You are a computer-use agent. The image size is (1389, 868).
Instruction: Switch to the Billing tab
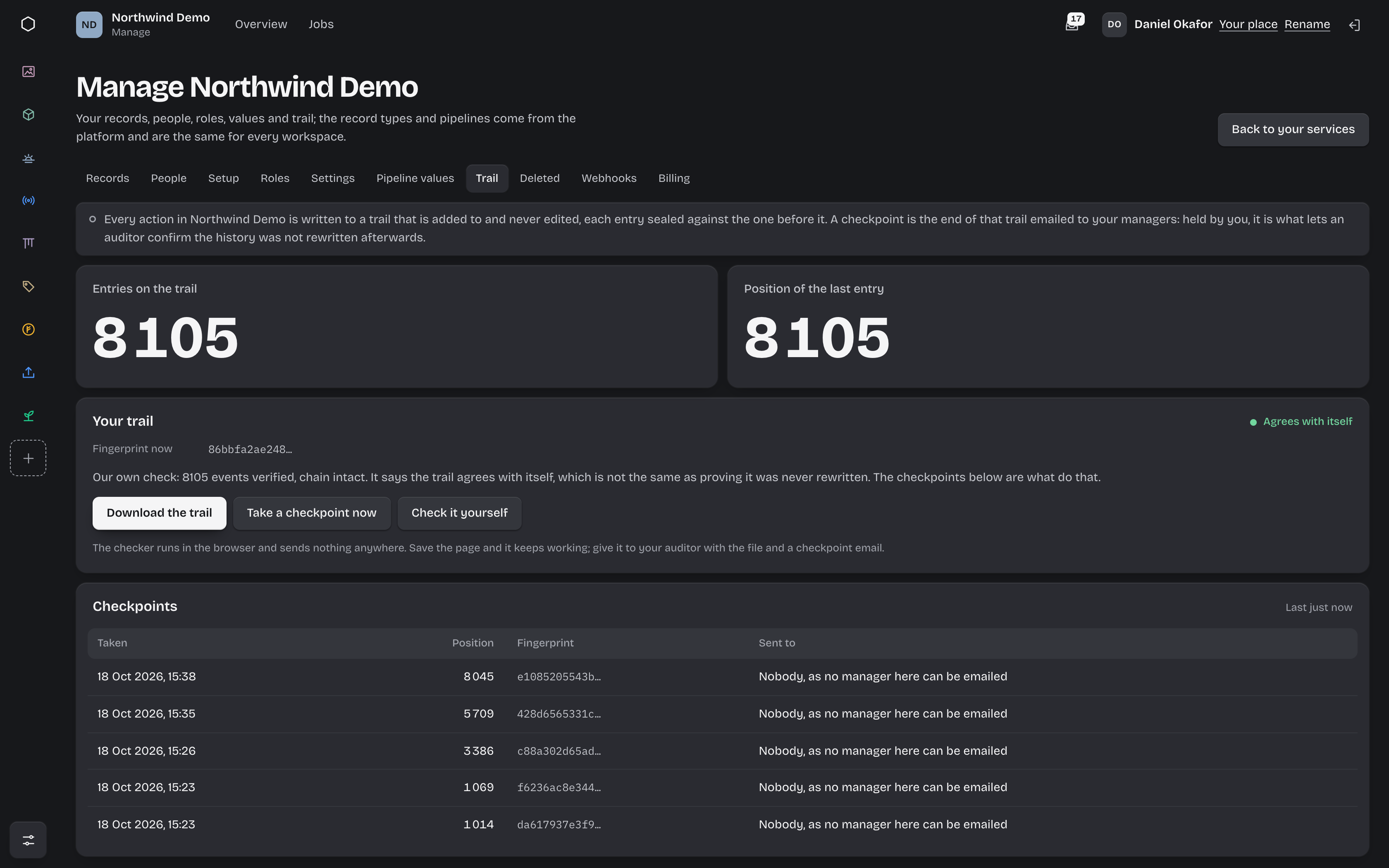click(674, 179)
